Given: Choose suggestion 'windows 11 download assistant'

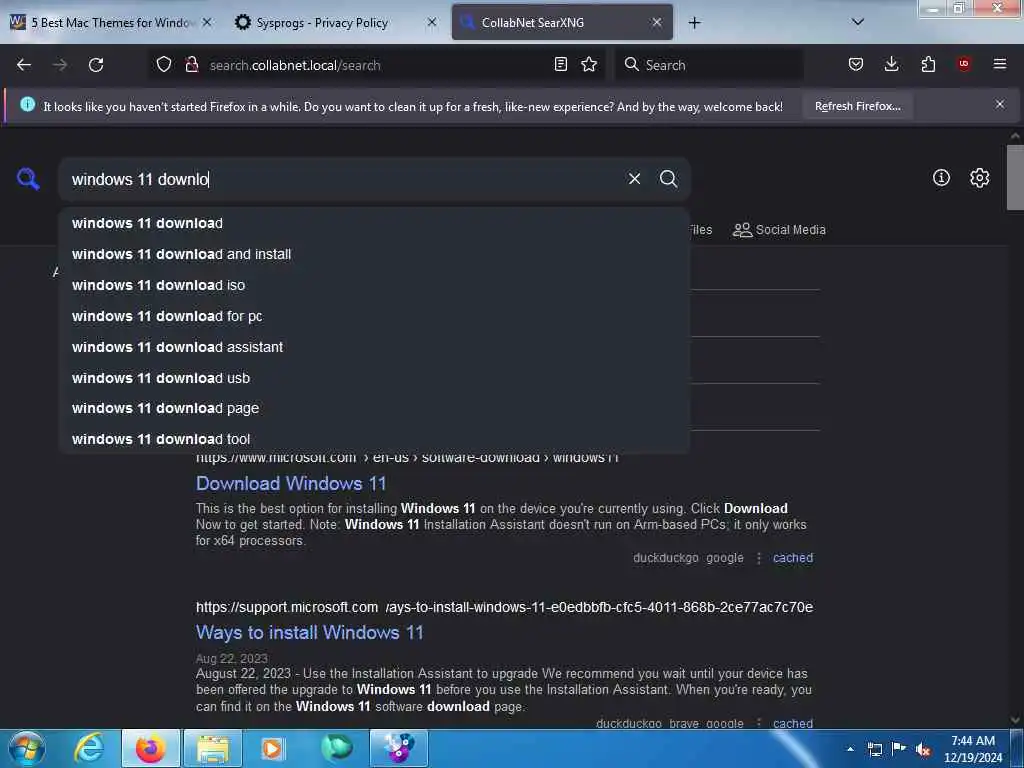Looking at the screenshot, I should pyautogui.click(x=374, y=347).
